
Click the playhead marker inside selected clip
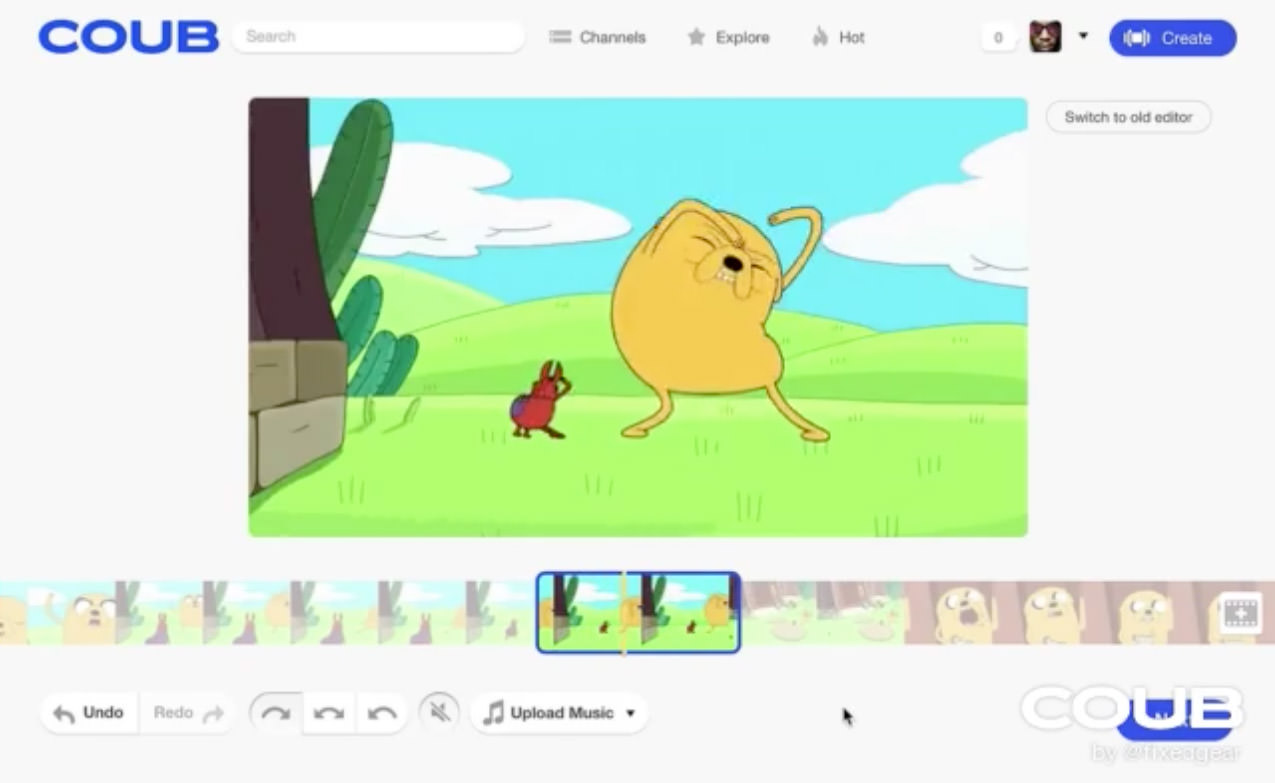tap(625, 612)
